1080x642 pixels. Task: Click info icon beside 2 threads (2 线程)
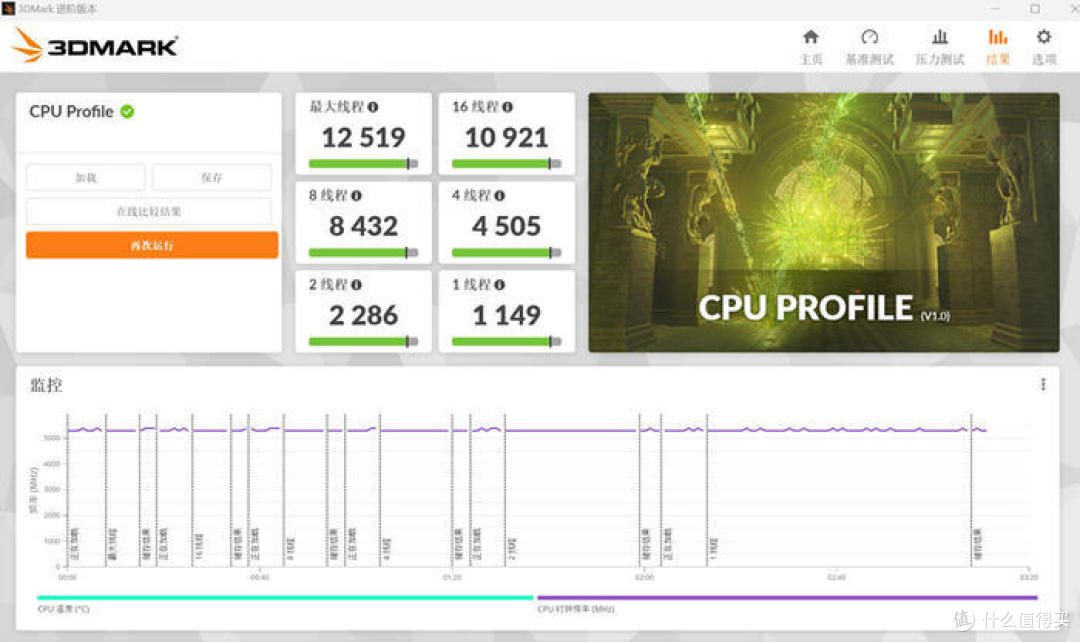point(356,284)
